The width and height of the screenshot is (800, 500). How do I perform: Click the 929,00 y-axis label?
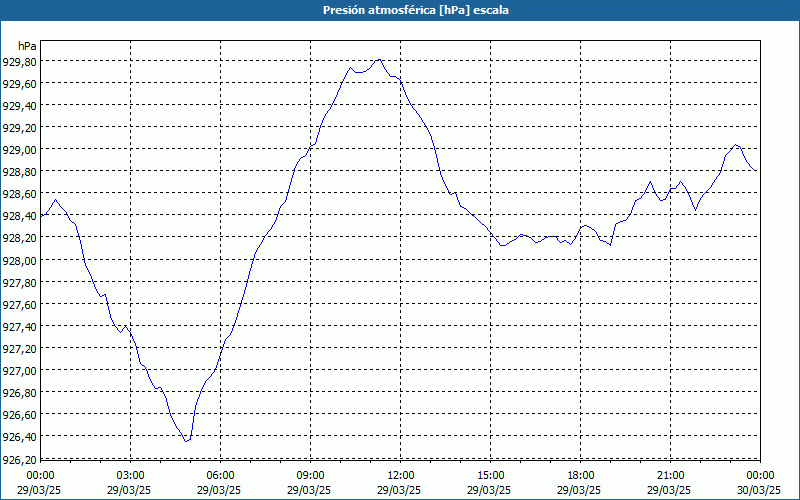pos(19,149)
